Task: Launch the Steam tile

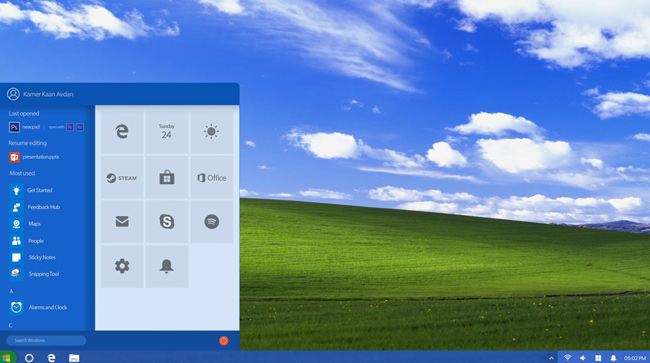Action: point(122,178)
